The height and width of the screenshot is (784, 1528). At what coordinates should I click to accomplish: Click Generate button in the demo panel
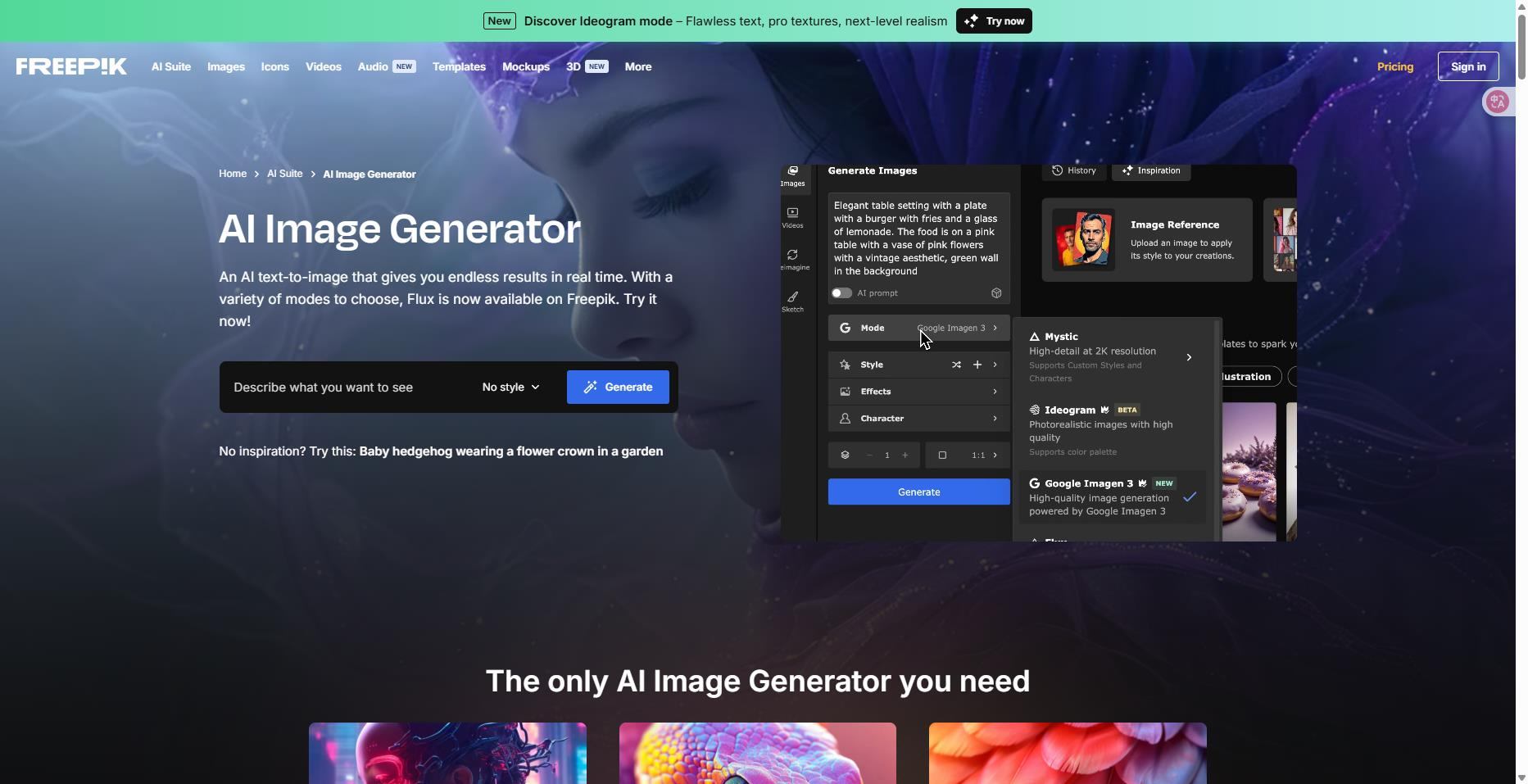918,492
